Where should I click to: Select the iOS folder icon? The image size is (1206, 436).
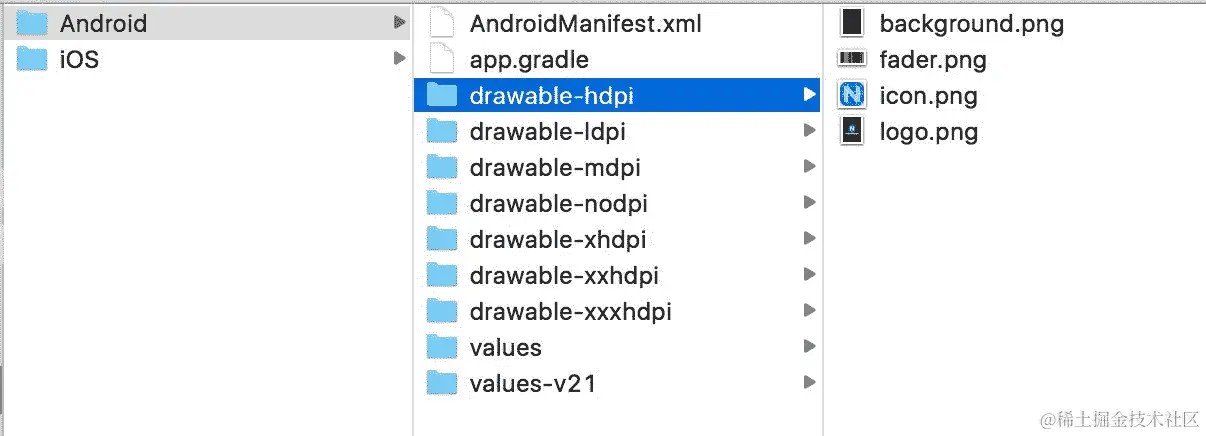point(33,59)
